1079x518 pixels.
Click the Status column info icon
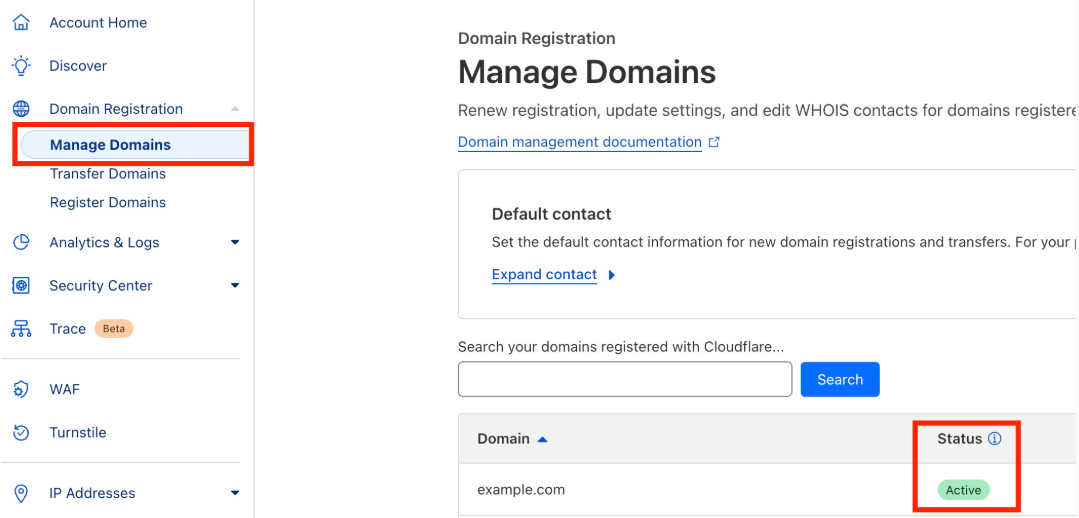click(x=994, y=439)
